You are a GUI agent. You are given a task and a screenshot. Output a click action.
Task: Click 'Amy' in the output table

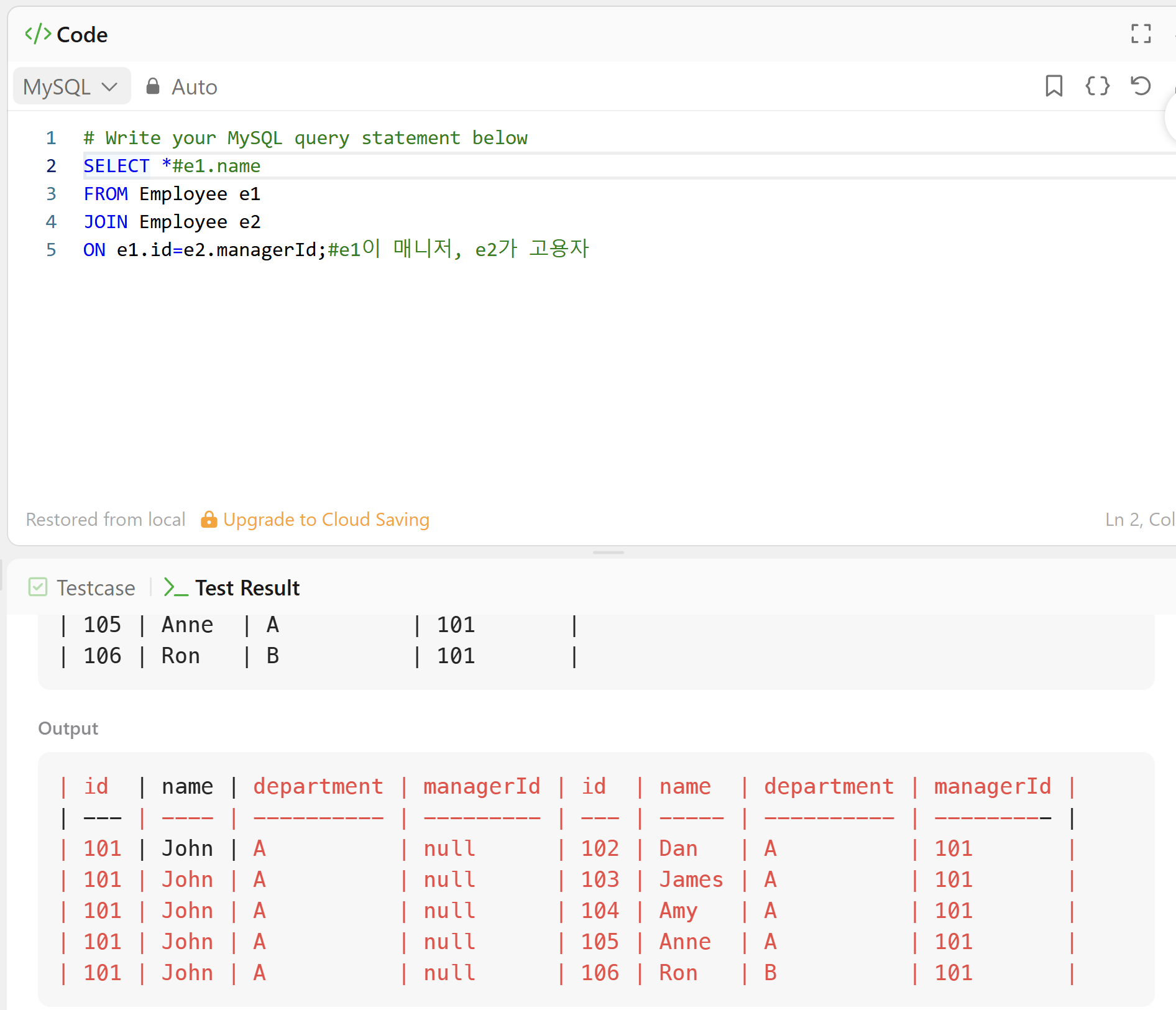[x=678, y=911]
